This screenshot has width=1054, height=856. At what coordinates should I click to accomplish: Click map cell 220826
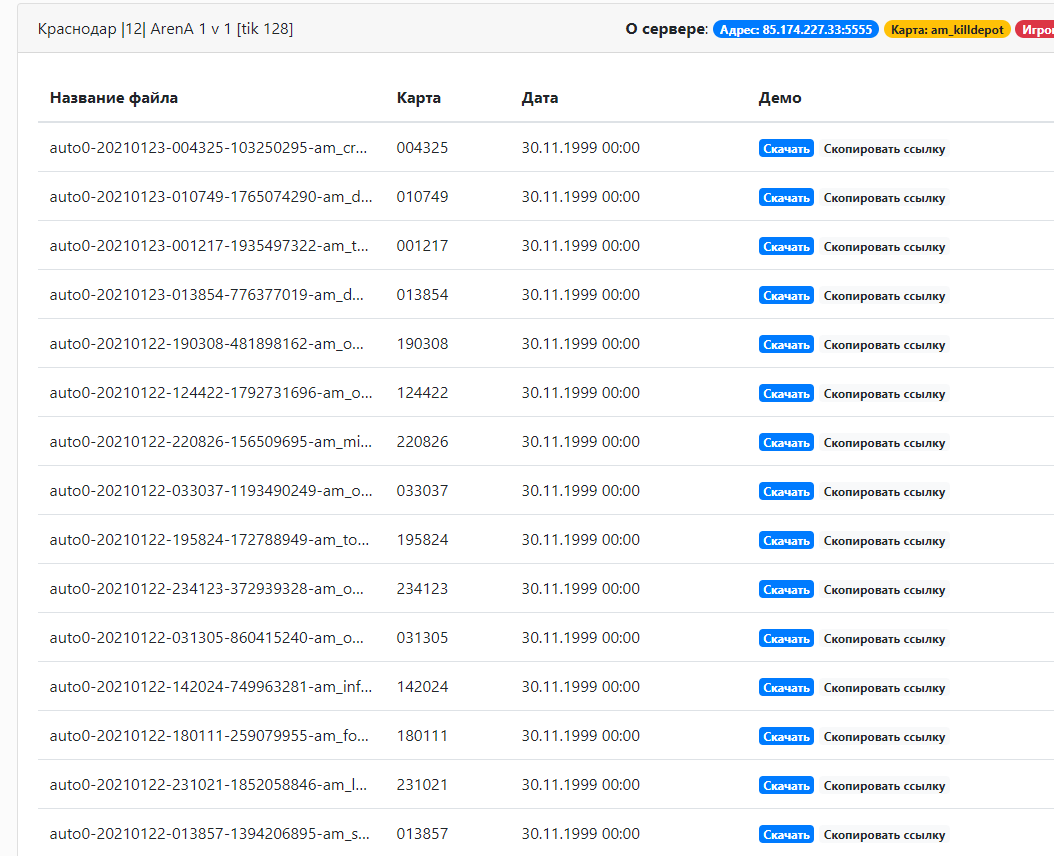click(422, 442)
